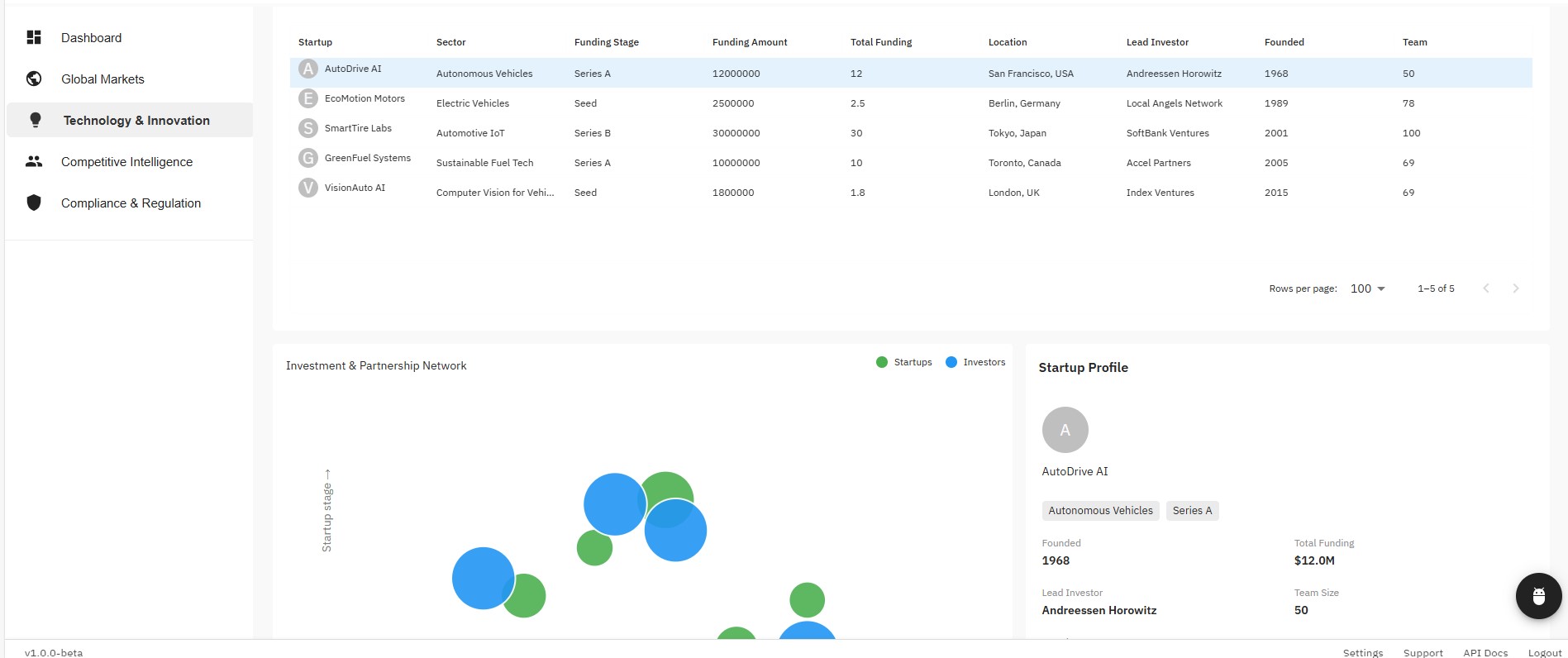Click the Compliance & Regulation shield icon
Viewport: 1568px width, 658px height.
click(34, 203)
